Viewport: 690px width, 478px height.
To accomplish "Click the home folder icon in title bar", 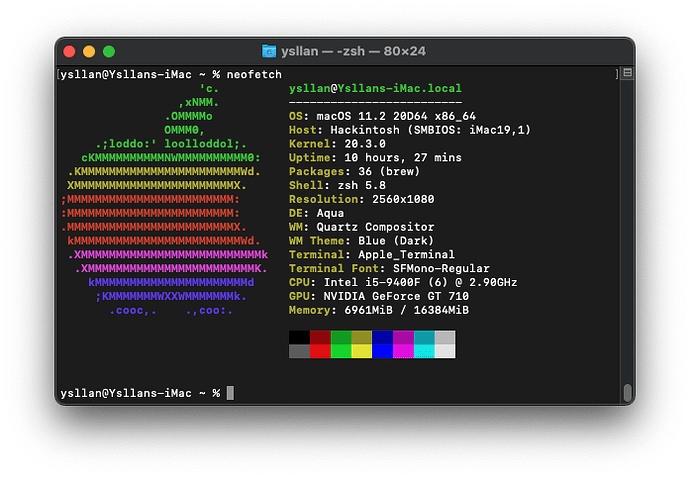I will (268, 51).
